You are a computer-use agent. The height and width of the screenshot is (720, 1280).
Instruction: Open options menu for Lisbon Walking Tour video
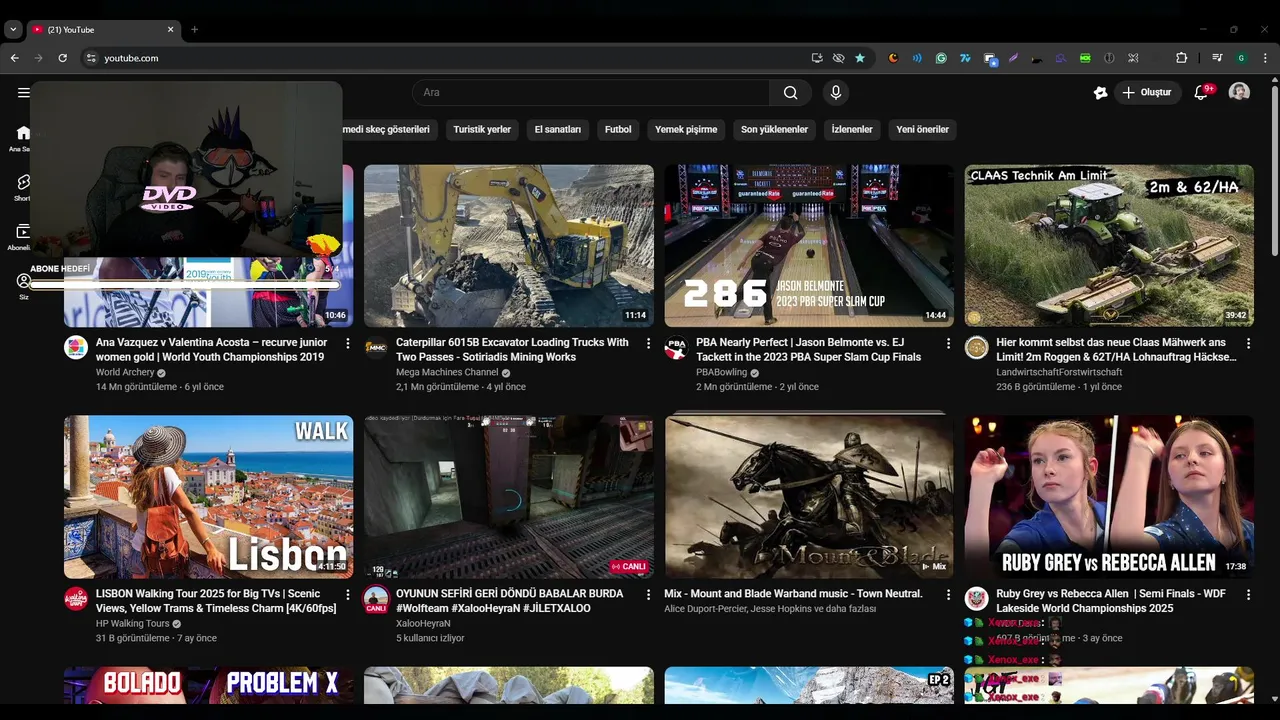coord(348,594)
